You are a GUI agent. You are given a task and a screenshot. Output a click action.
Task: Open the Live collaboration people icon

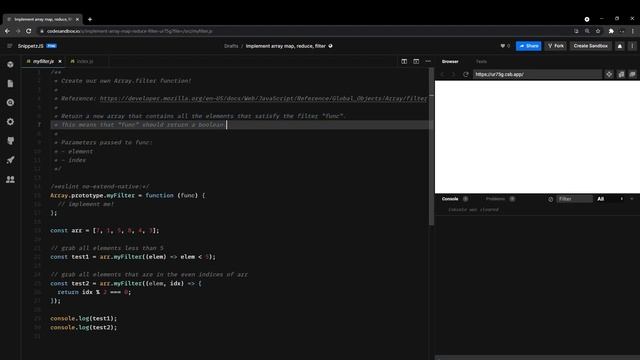point(10,179)
